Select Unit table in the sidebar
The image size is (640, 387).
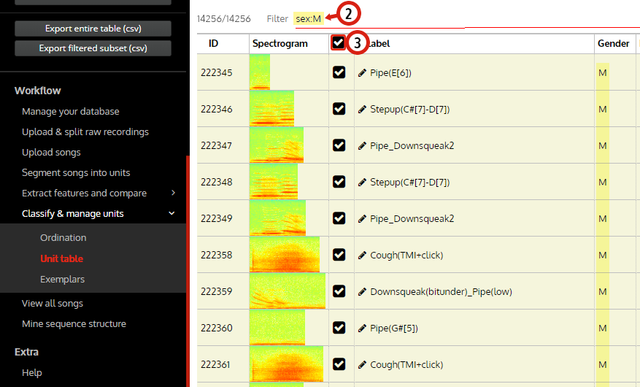pos(62,258)
